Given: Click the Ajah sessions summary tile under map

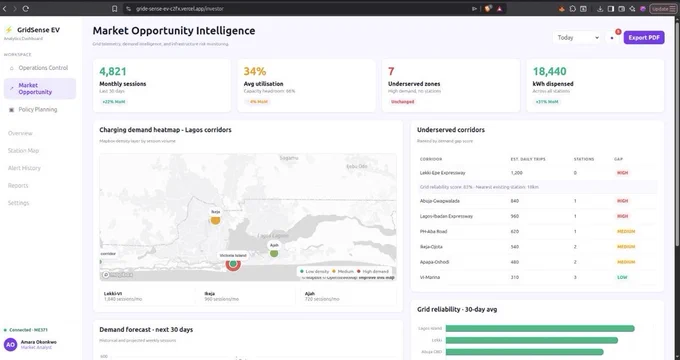Looking at the screenshot, I should point(349,296).
